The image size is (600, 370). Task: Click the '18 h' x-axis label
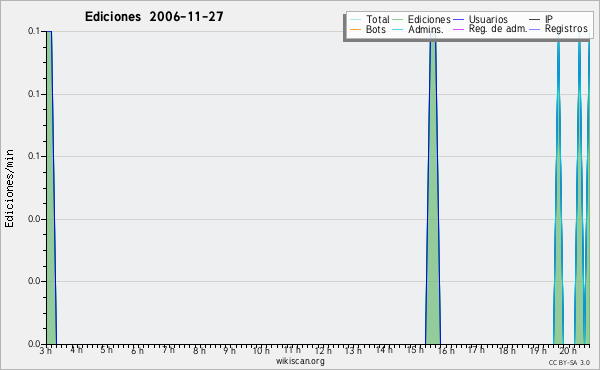(x=507, y=350)
